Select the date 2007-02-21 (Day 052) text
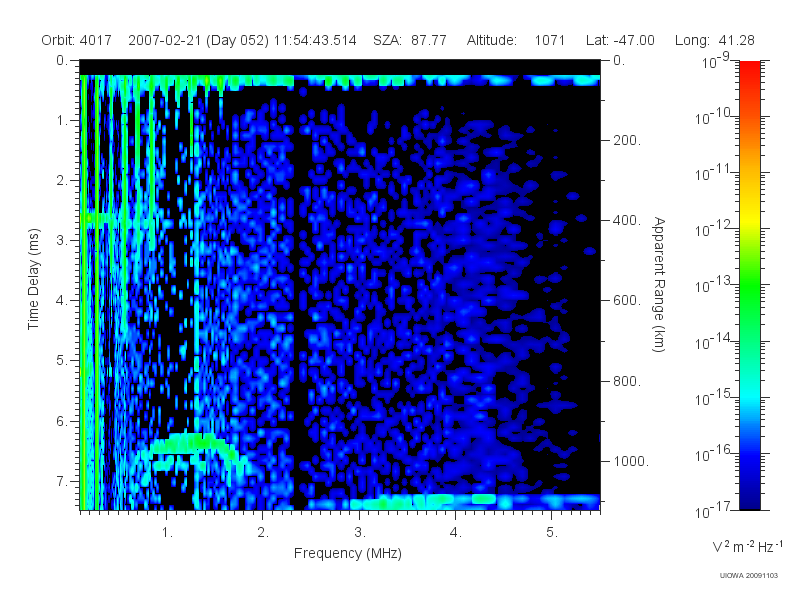The height and width of the screenshot is (600, 800). click(x=198, y=40)
